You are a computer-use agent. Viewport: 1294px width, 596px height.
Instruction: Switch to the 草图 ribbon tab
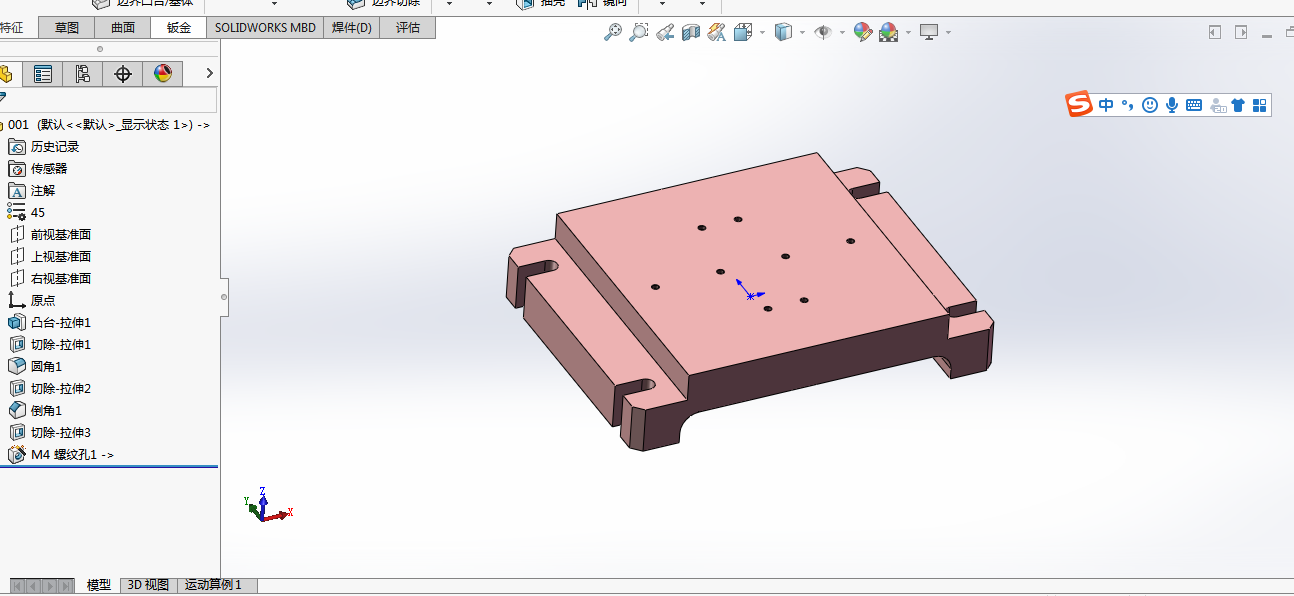67,28
